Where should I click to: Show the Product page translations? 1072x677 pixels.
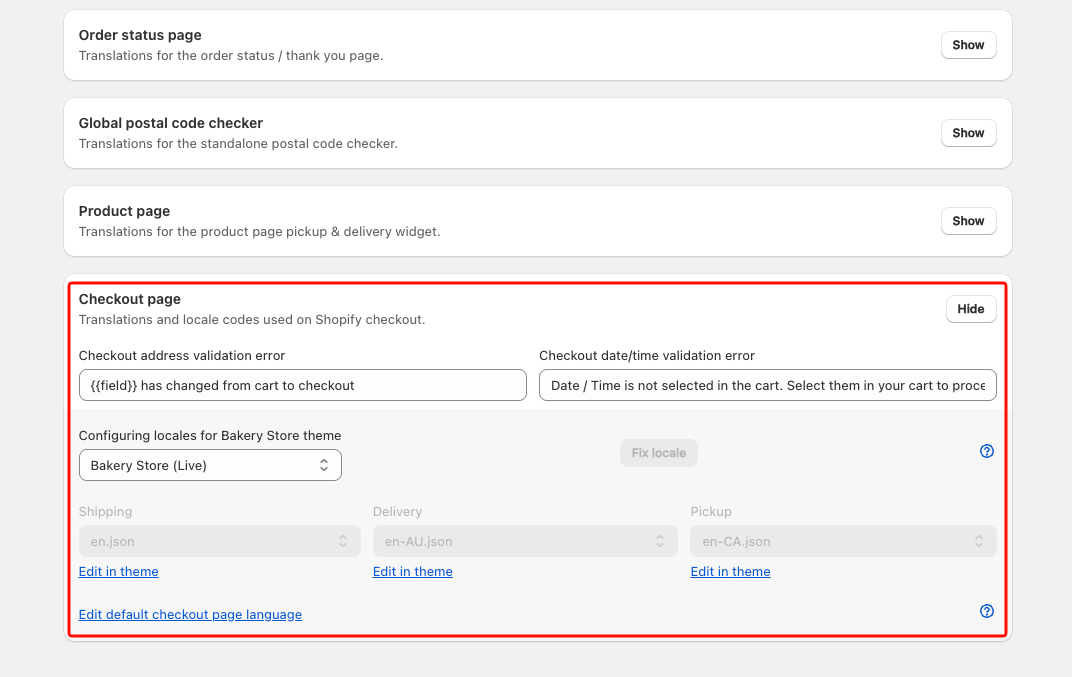coord(968,222)
